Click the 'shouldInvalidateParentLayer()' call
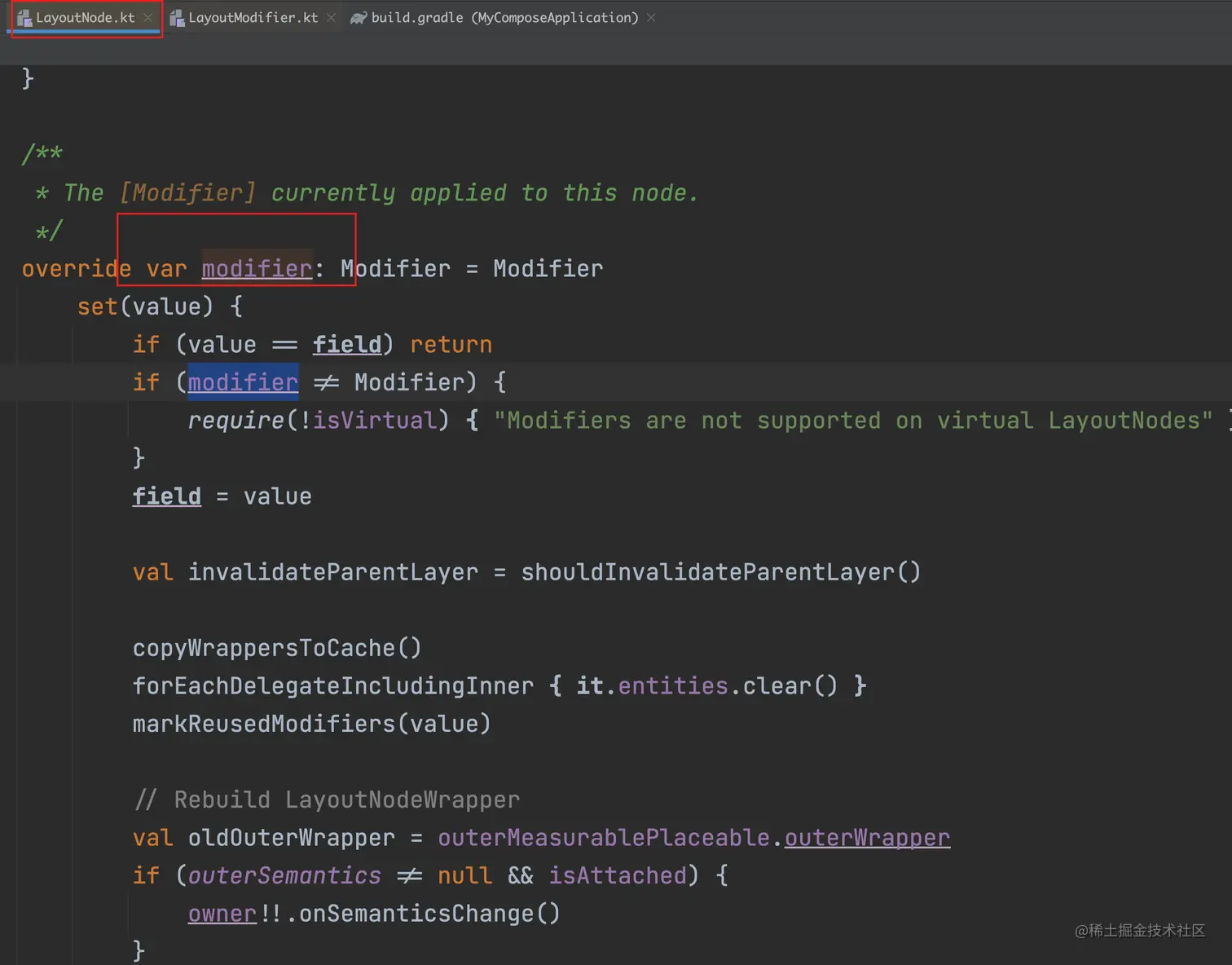Image resolution: width=1232 pixels, height=965 pixels. [x=721, y=571]
